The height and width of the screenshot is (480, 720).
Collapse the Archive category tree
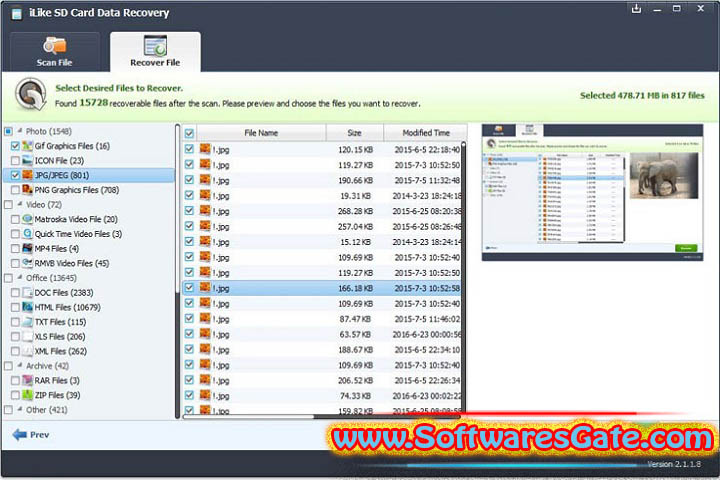click(x=20, y=366)
